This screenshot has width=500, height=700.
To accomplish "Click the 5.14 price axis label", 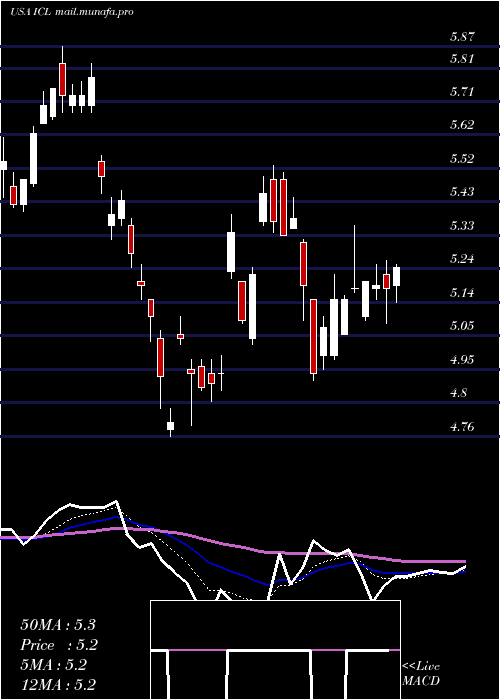I will [462, 293].
